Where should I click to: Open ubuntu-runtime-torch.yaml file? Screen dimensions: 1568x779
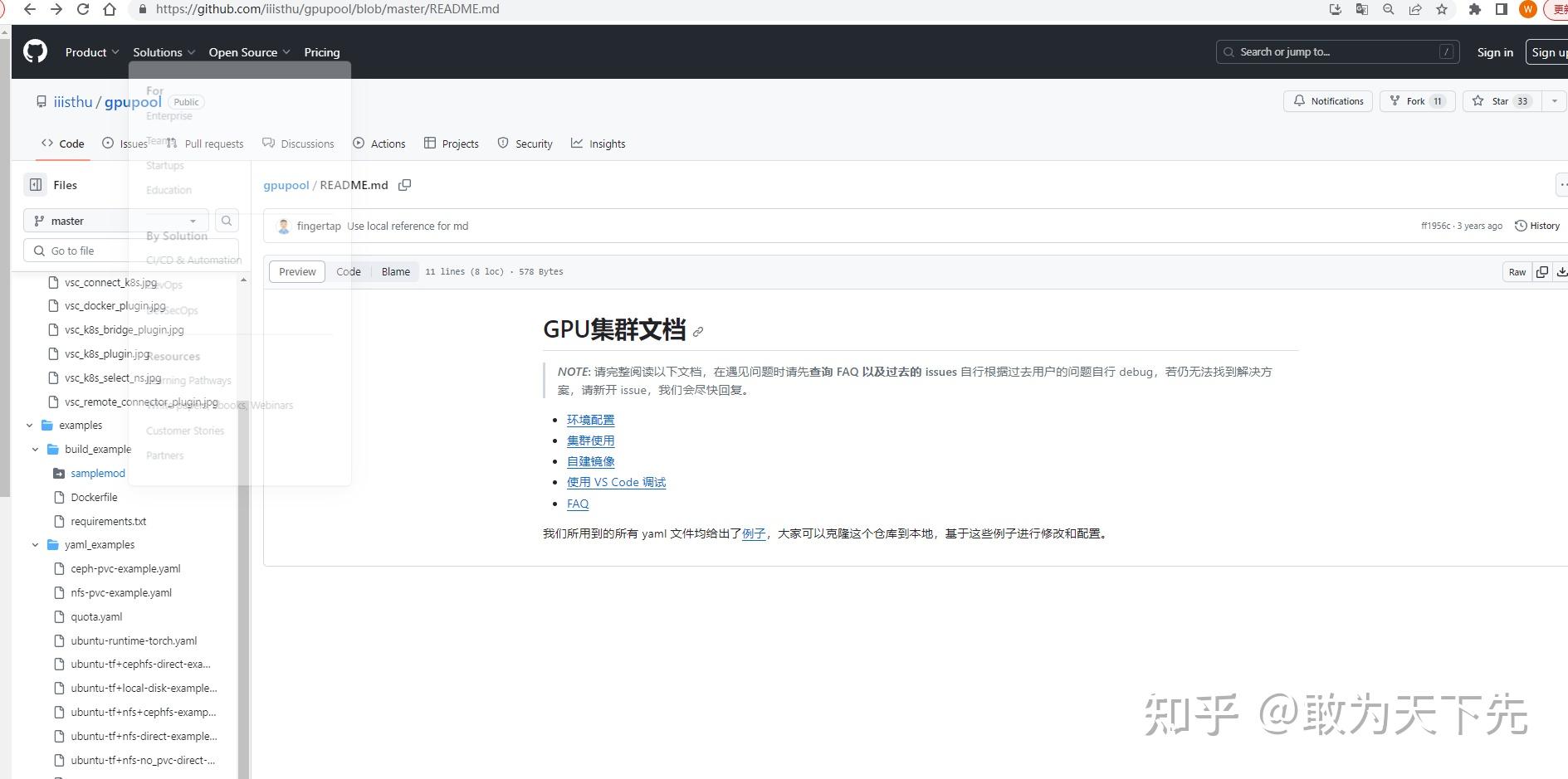134,641
